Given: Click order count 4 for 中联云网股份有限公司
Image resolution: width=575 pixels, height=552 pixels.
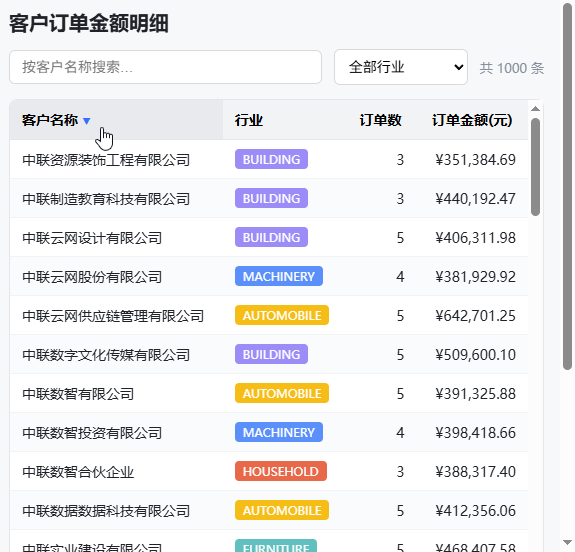Looking at the screenshot, I should pyautogui.click(x=400, y=277).
